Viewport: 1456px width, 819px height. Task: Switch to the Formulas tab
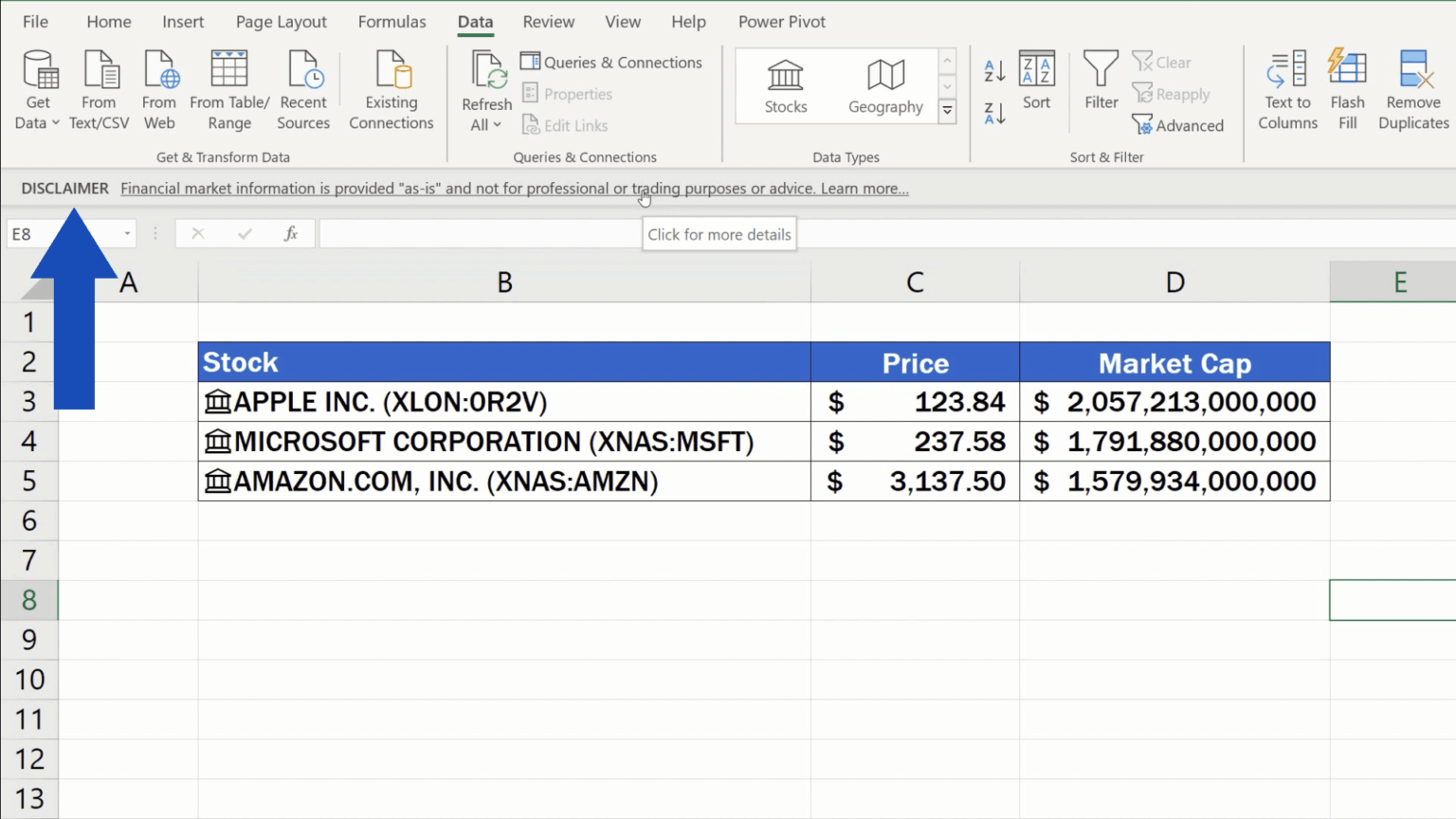391,21
